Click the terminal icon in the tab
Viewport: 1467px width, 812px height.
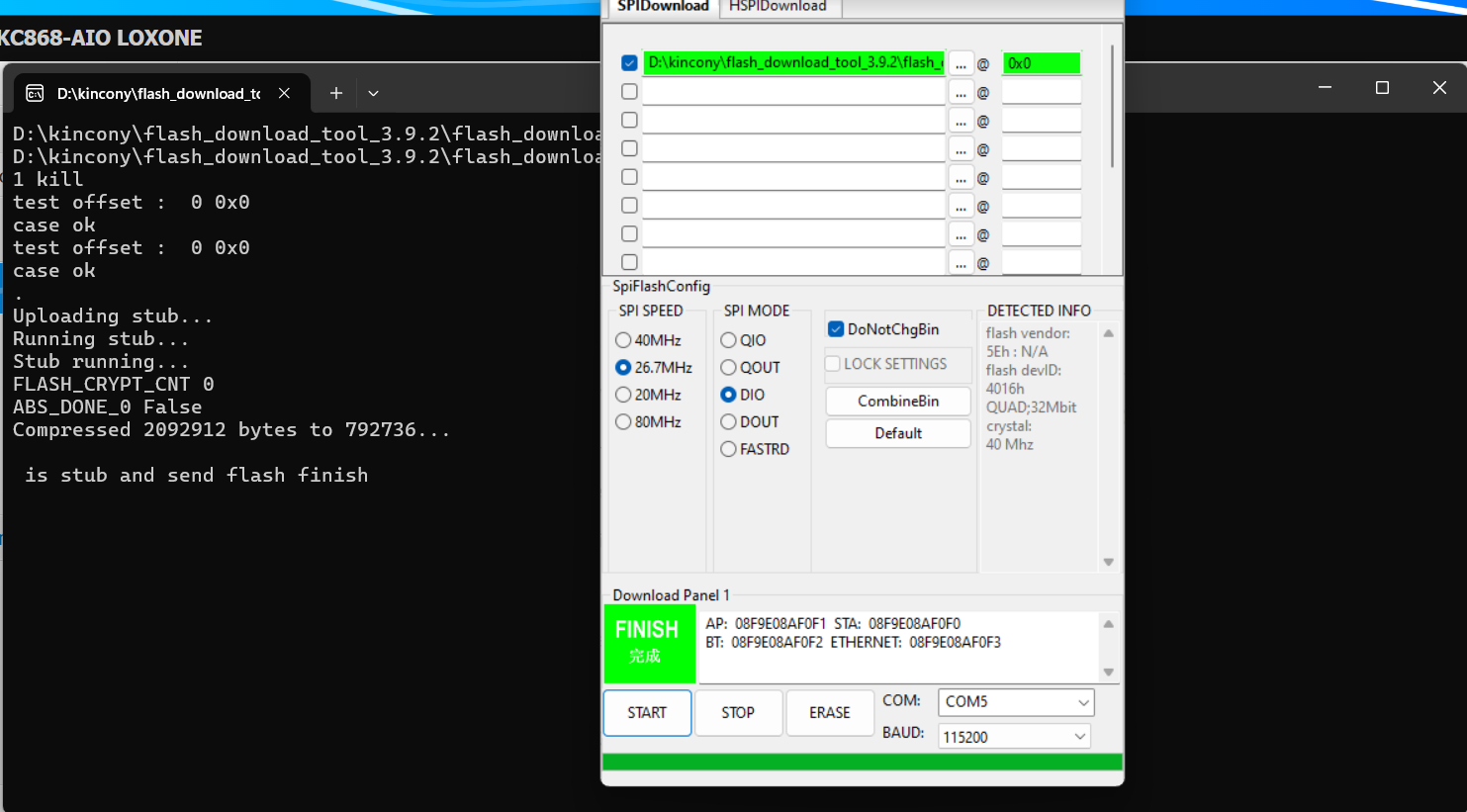(35, 93)
